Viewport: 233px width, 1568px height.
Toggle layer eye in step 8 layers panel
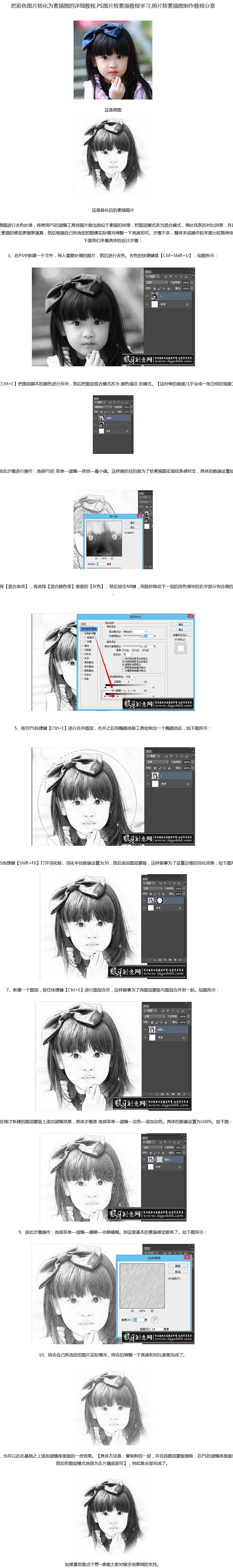click(x=144, y=1159)
